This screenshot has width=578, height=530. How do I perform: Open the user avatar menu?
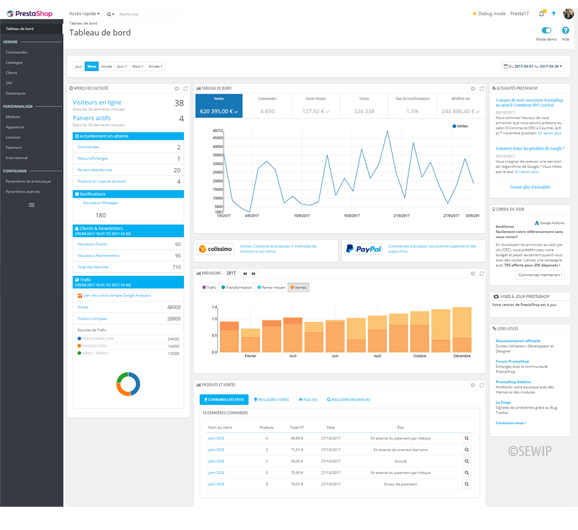[568, 14]
